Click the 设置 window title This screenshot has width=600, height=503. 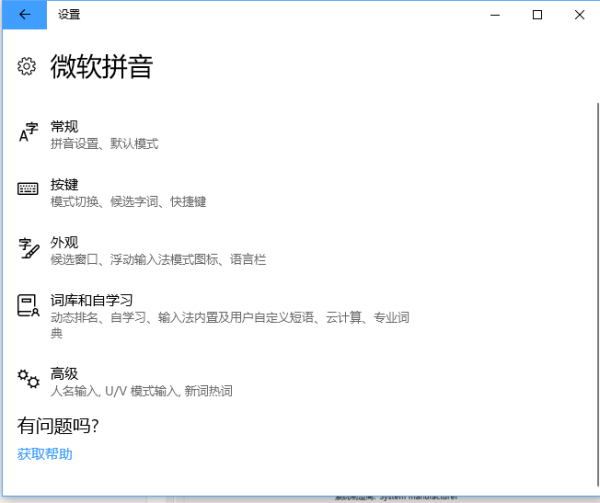point(69,15)
